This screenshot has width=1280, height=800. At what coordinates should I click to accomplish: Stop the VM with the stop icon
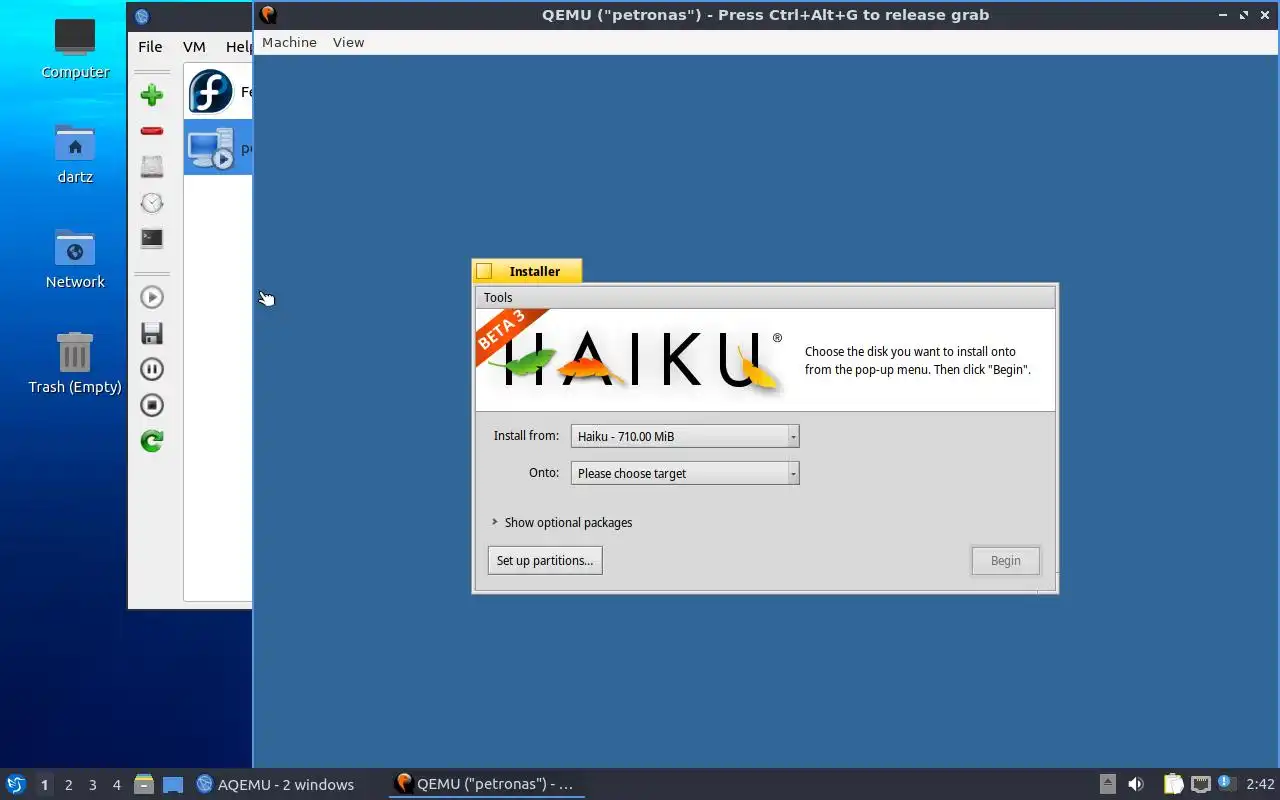[152, 405]
